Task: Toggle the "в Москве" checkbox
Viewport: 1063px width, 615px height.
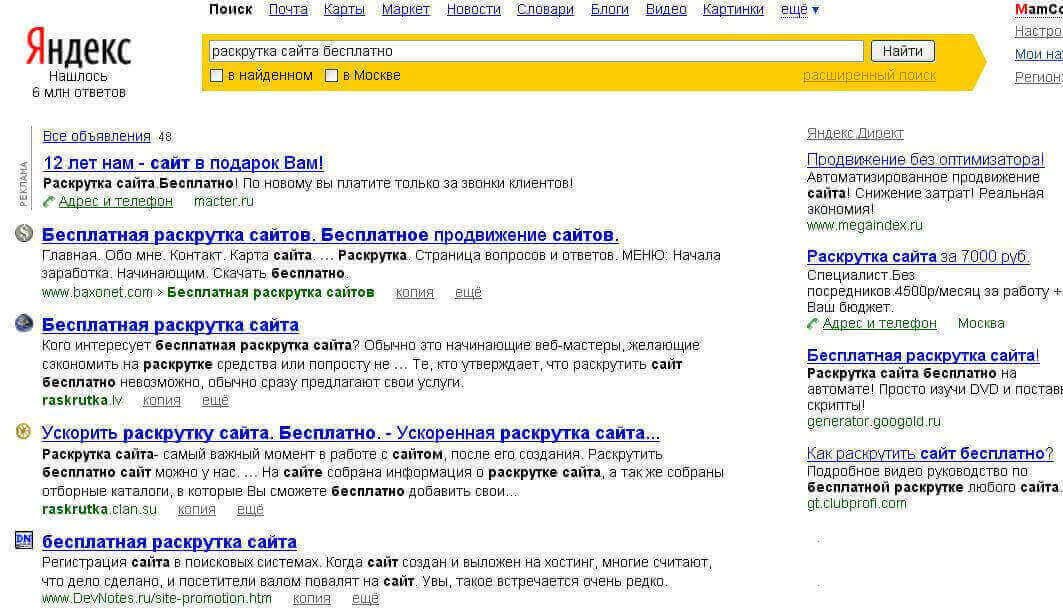Action: coord(332,76)
